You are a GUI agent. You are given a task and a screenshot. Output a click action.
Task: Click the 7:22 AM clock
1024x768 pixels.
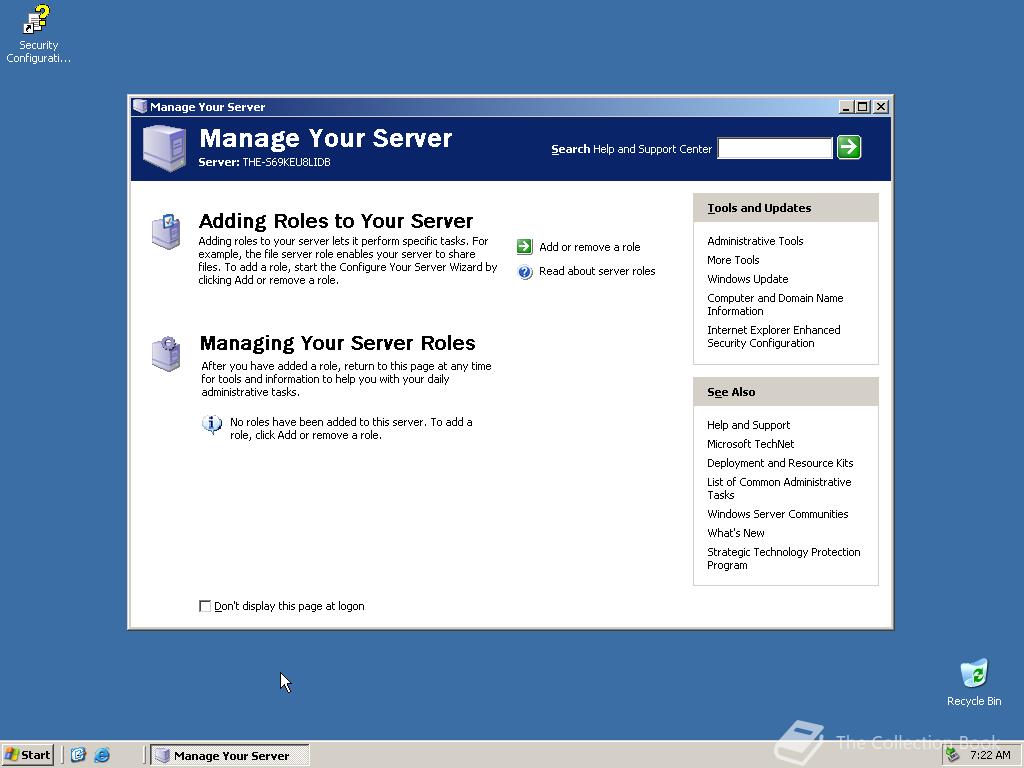coord(990,755)
